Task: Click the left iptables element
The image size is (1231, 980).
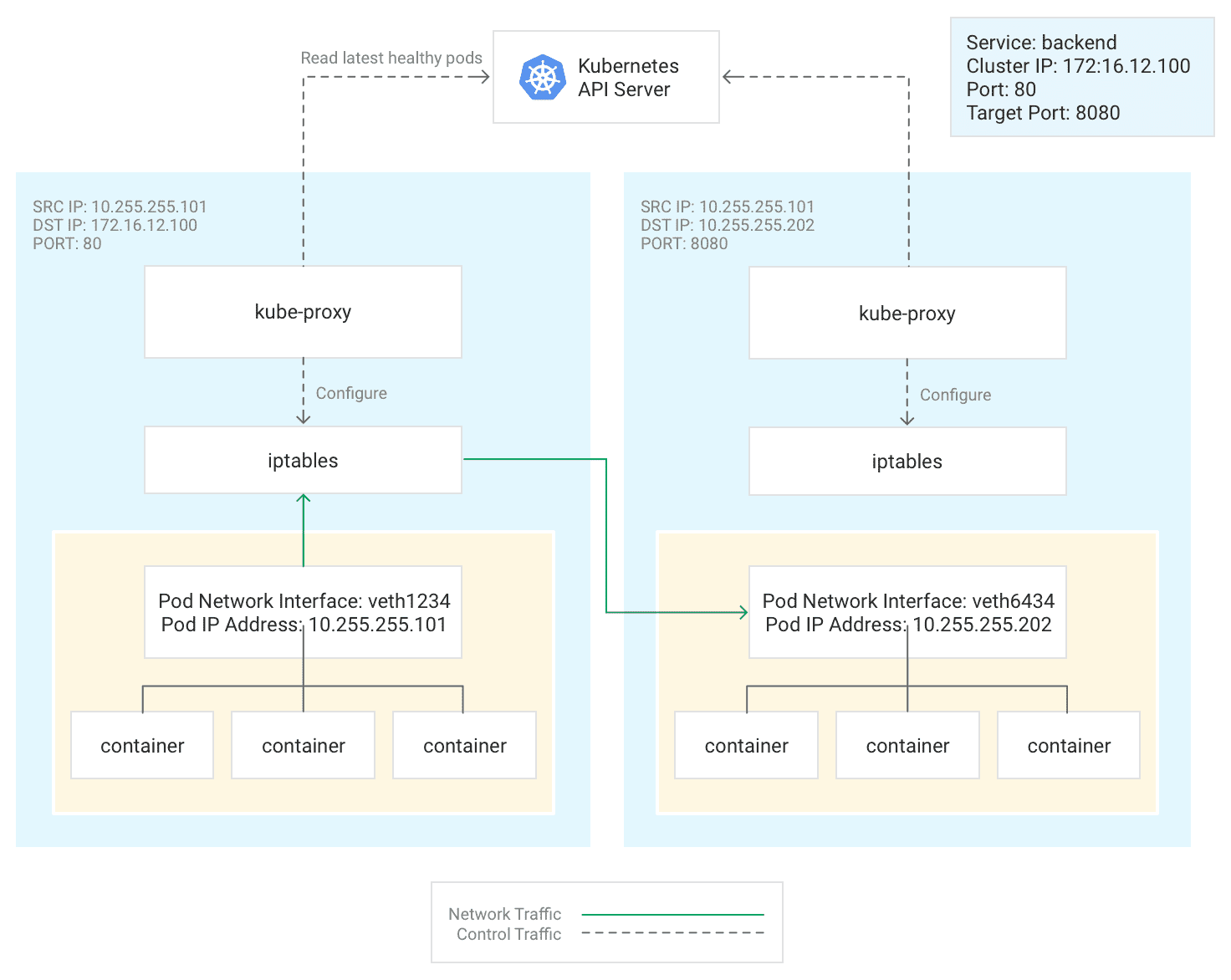Action: 303,460
